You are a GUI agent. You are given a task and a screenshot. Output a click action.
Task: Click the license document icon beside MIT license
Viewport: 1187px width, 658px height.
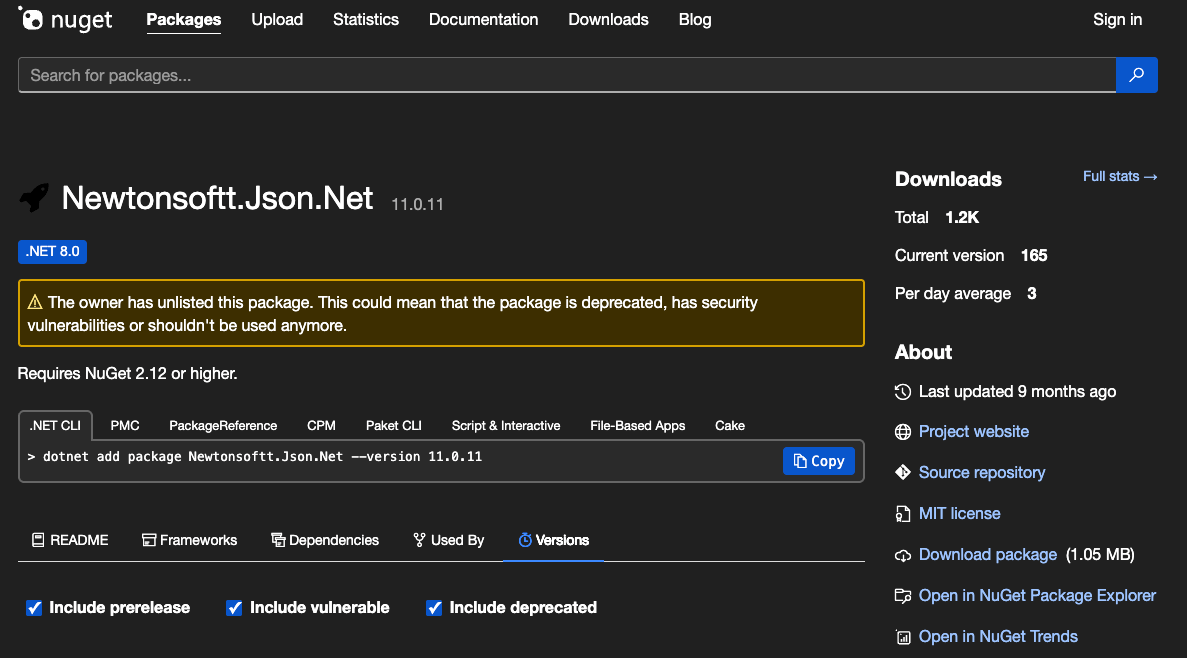(x=902, y=513)
